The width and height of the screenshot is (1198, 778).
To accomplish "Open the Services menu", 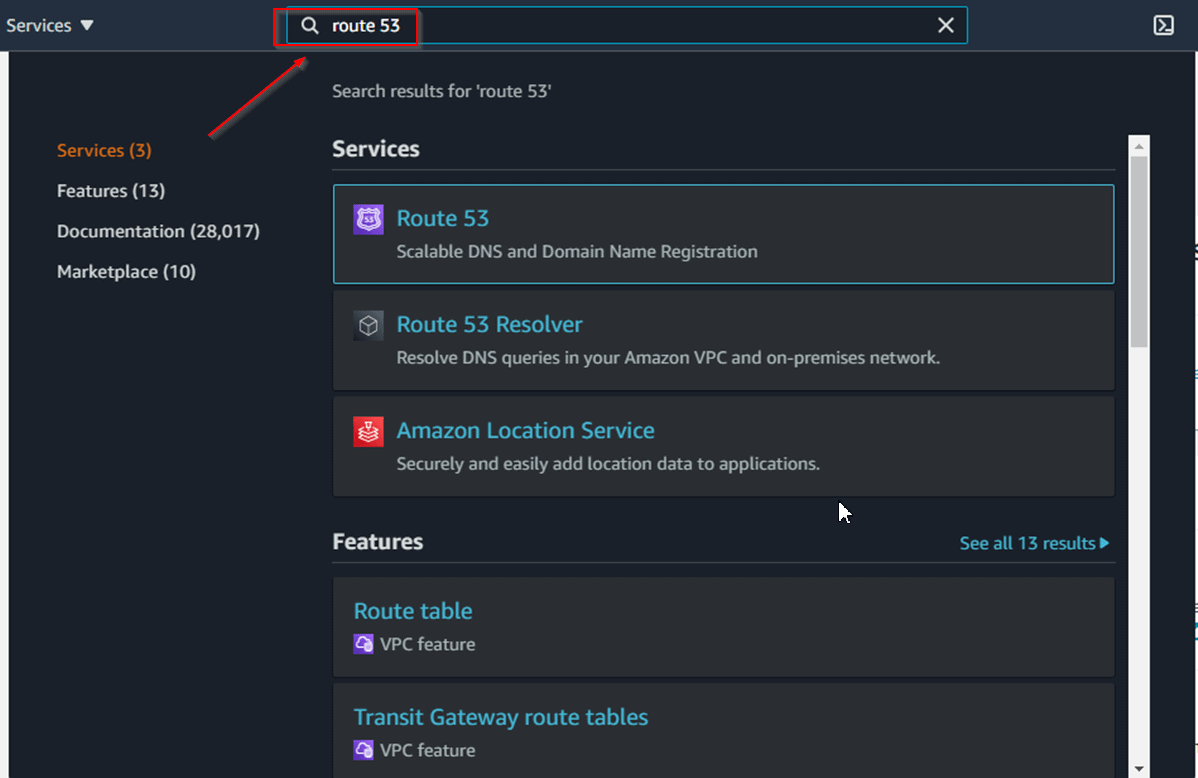I will pyautogui.click(x=36, y=25).
